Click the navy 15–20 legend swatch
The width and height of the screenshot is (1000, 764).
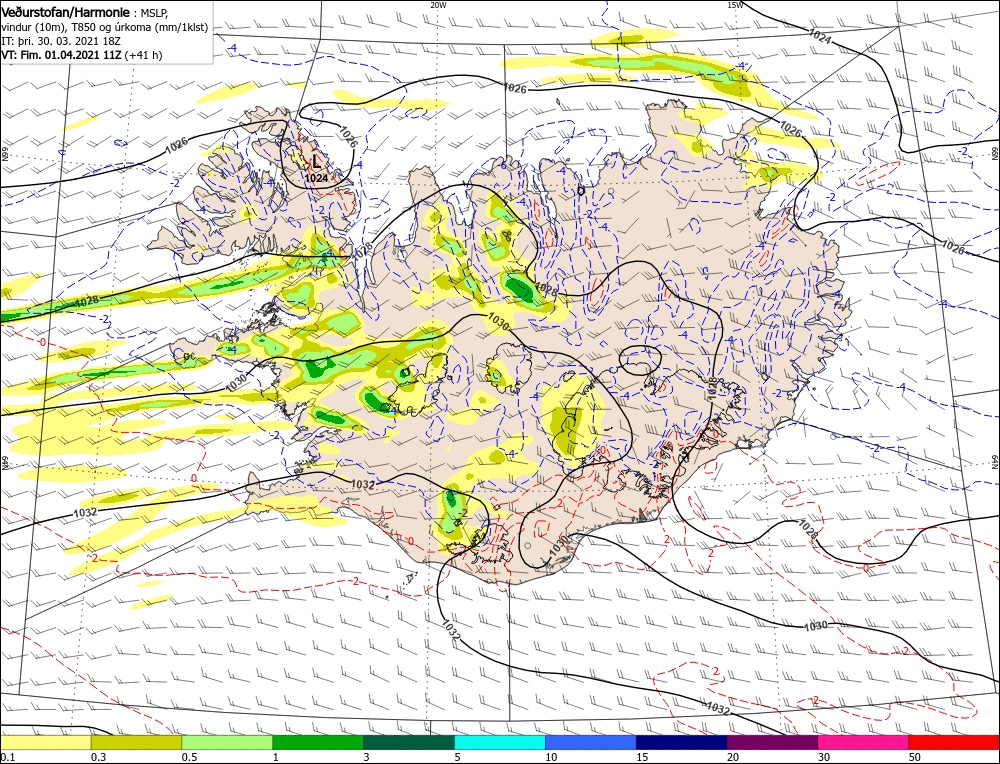point(682,742)
